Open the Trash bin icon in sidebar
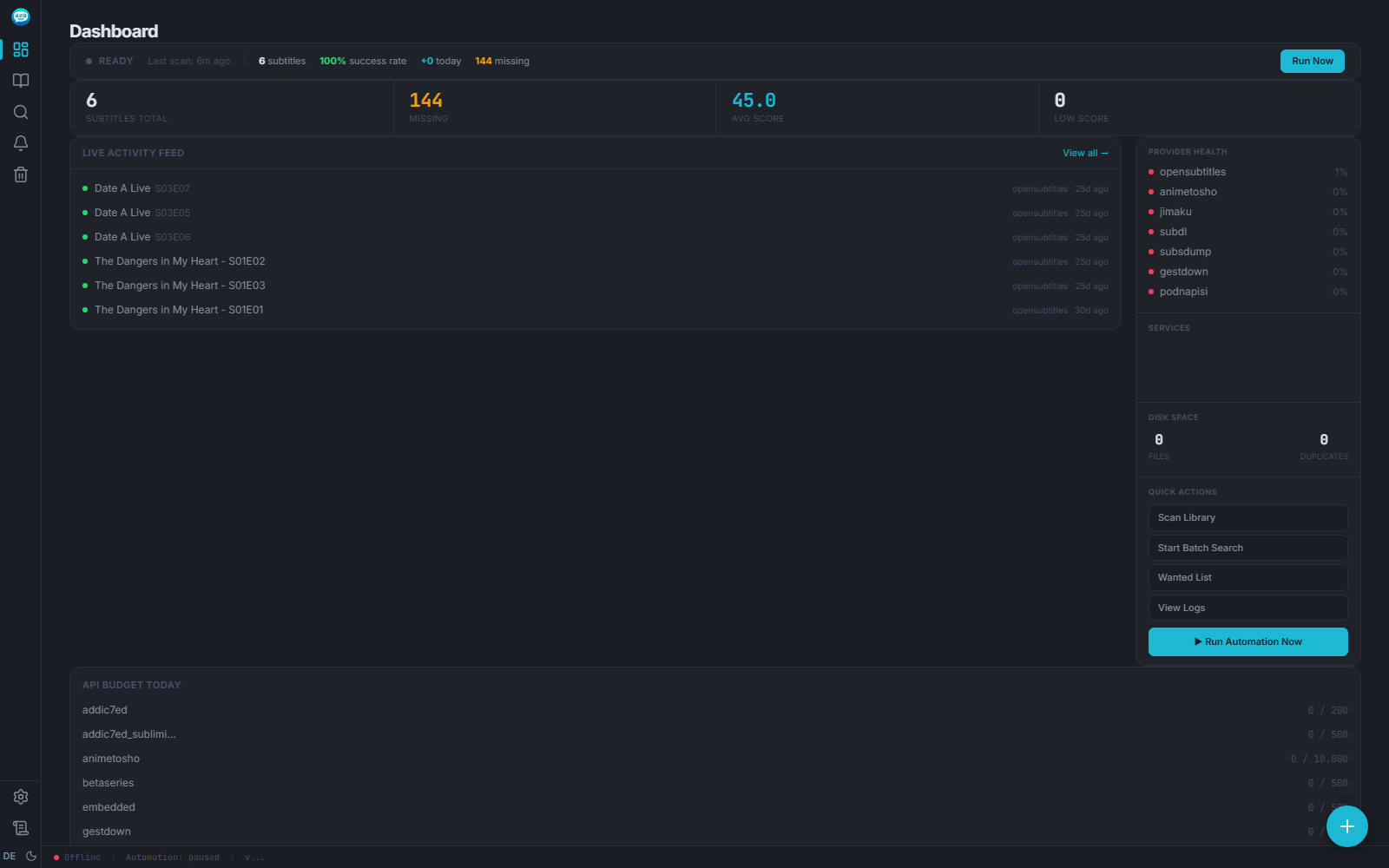The width and height of the screenshot is (1389, 868). [x=21, y=174]
